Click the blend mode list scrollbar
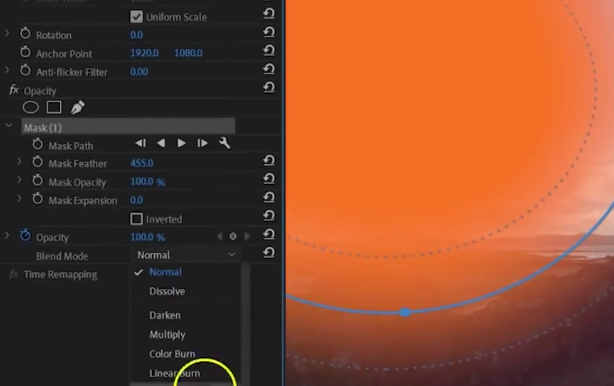The height and width of the screenshot is (386, 614). (246, 324)
